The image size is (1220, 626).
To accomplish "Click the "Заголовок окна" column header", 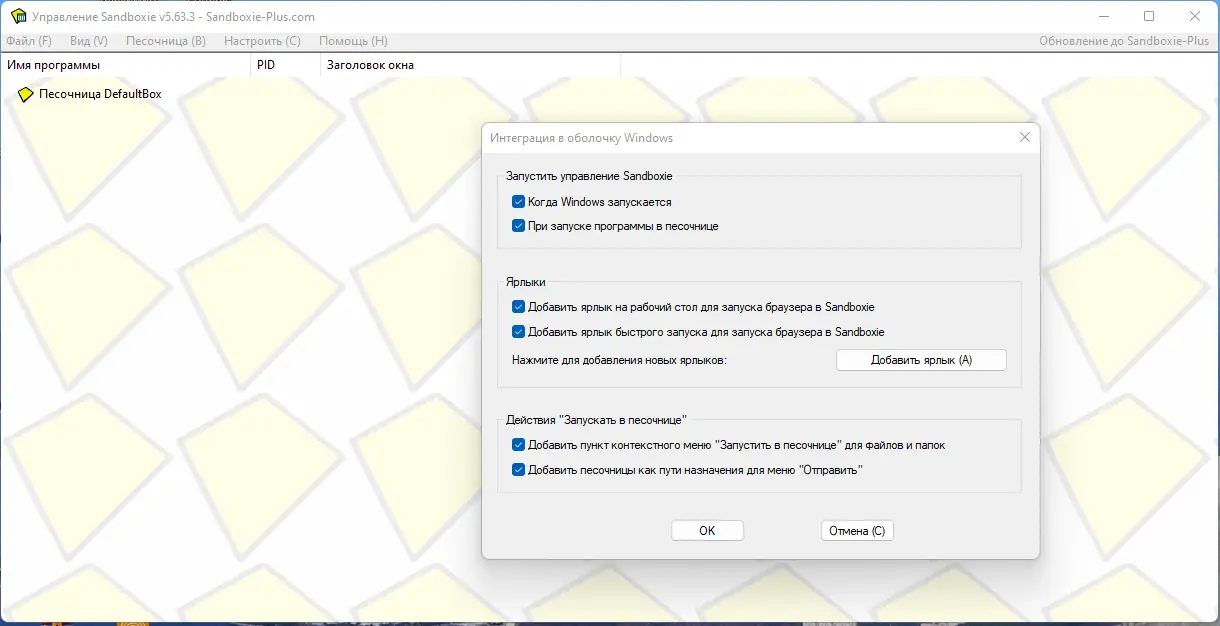I will click(470, 65).
